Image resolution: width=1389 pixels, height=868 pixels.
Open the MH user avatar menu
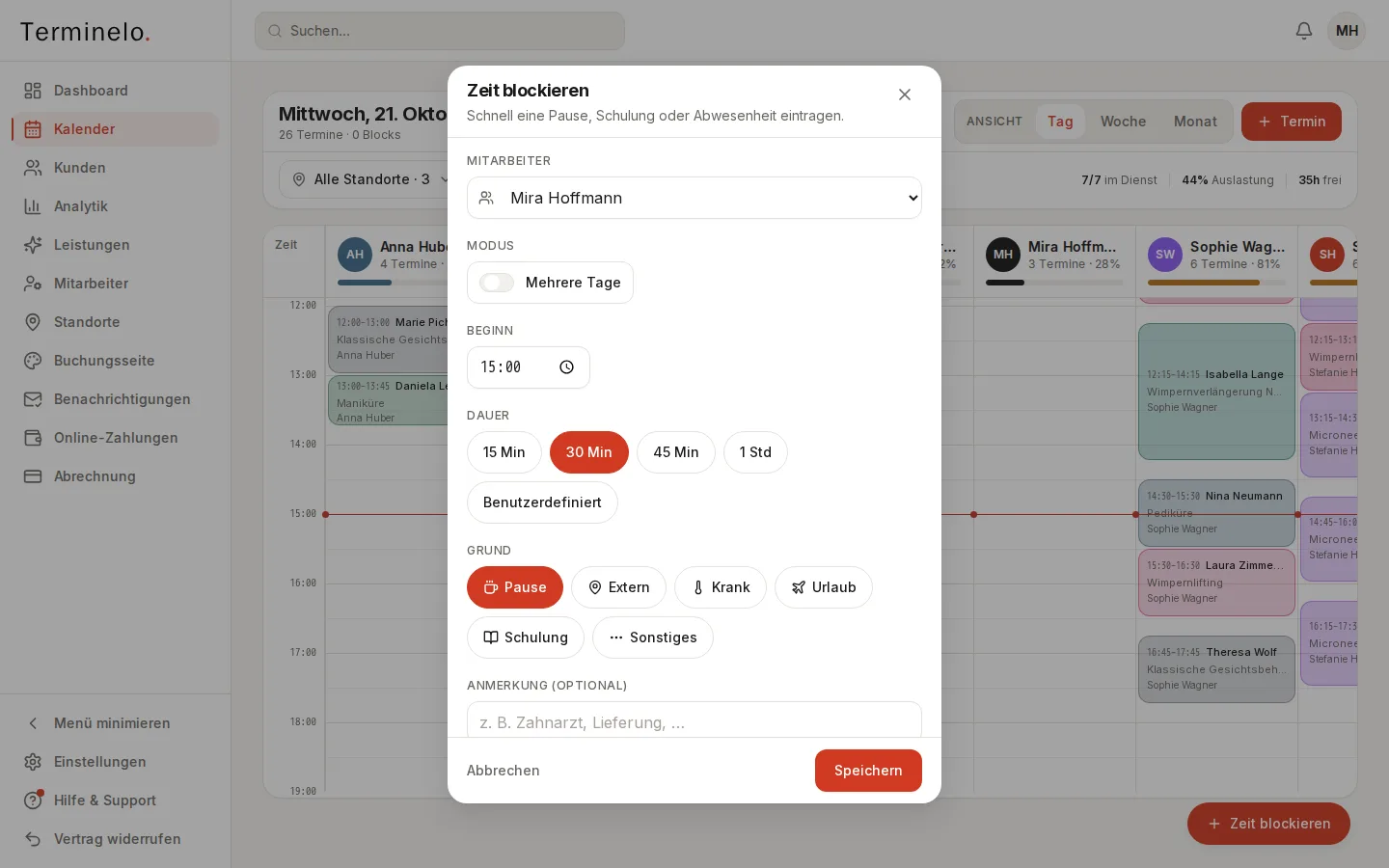pyautogui.click(x=1347, y=31)
